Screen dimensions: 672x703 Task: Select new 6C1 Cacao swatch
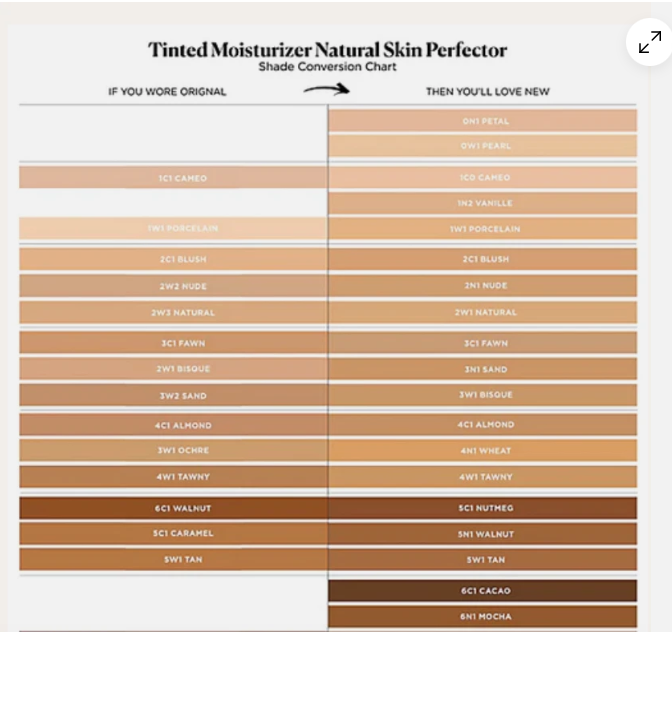point(482,590)
